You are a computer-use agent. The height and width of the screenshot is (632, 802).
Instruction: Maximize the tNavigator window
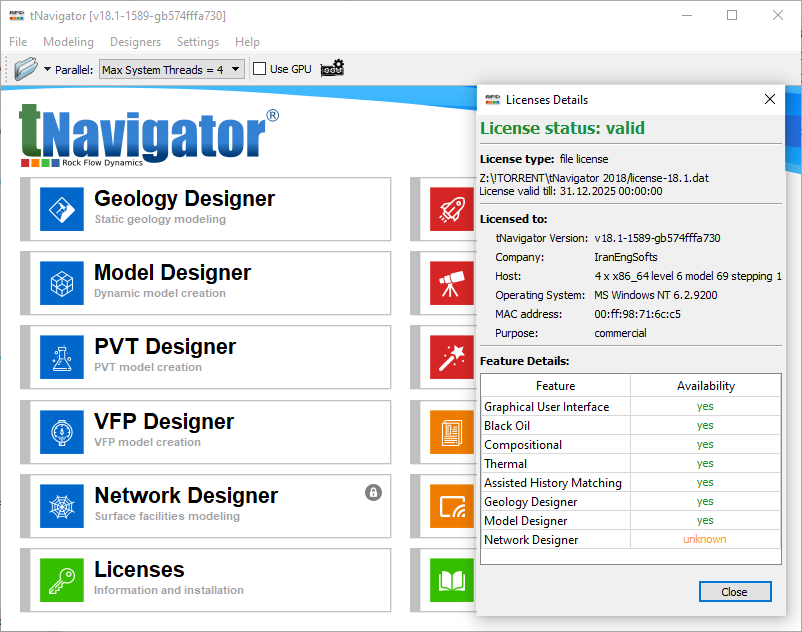click(732, 15)
